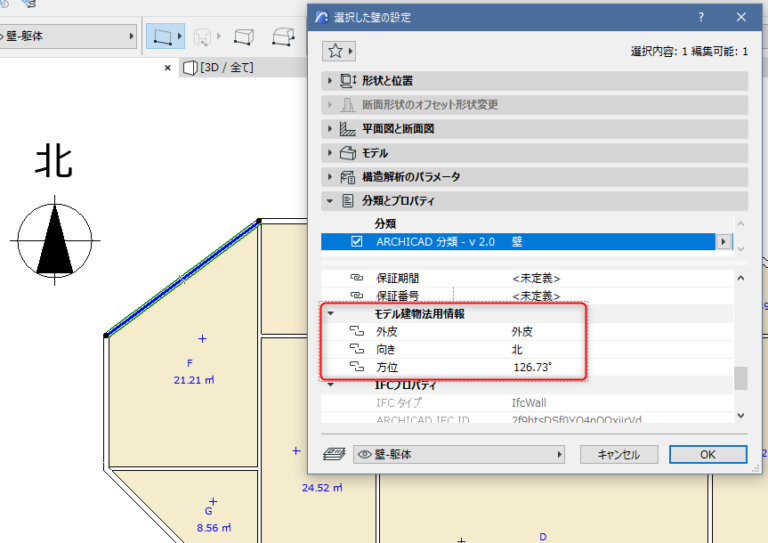The height and width of the screenshot is (543, 768).
Task: Click the expression icon beside 外皮
Action: click(x=357, y=331)
